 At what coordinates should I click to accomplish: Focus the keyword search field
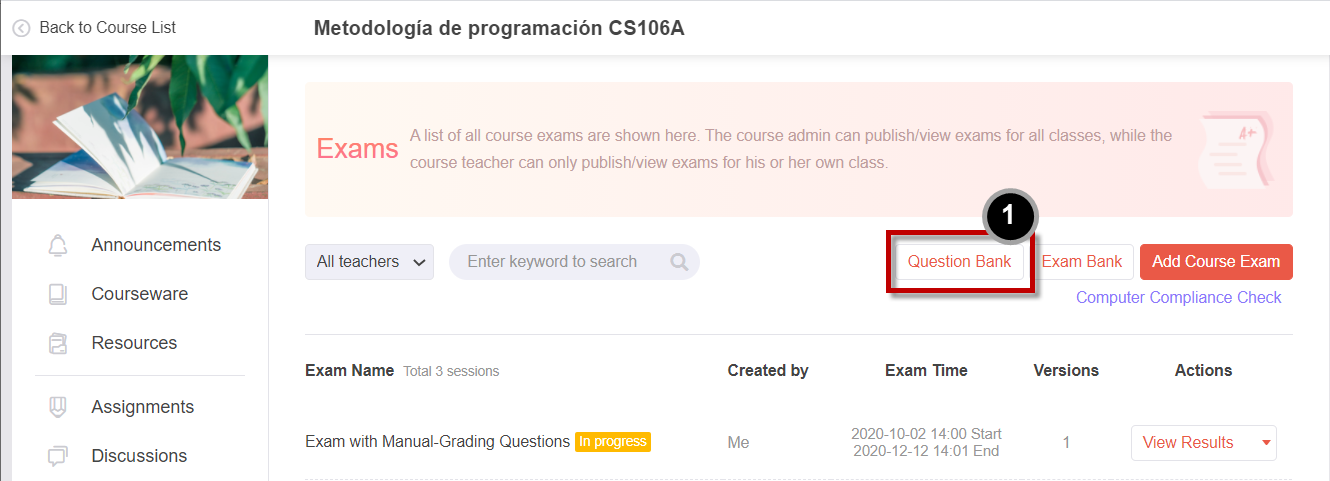pos(574,262)
